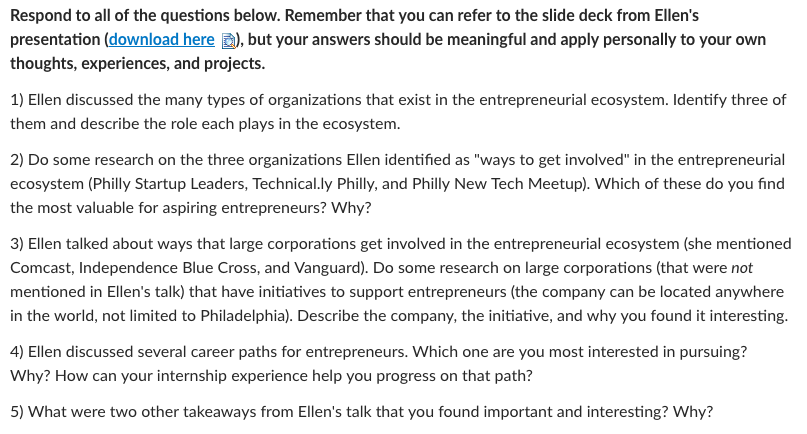Click question 1 about types of organizations
Image resolution: width=807 pixels, height=434 pixels.
[x=398, y=112]
